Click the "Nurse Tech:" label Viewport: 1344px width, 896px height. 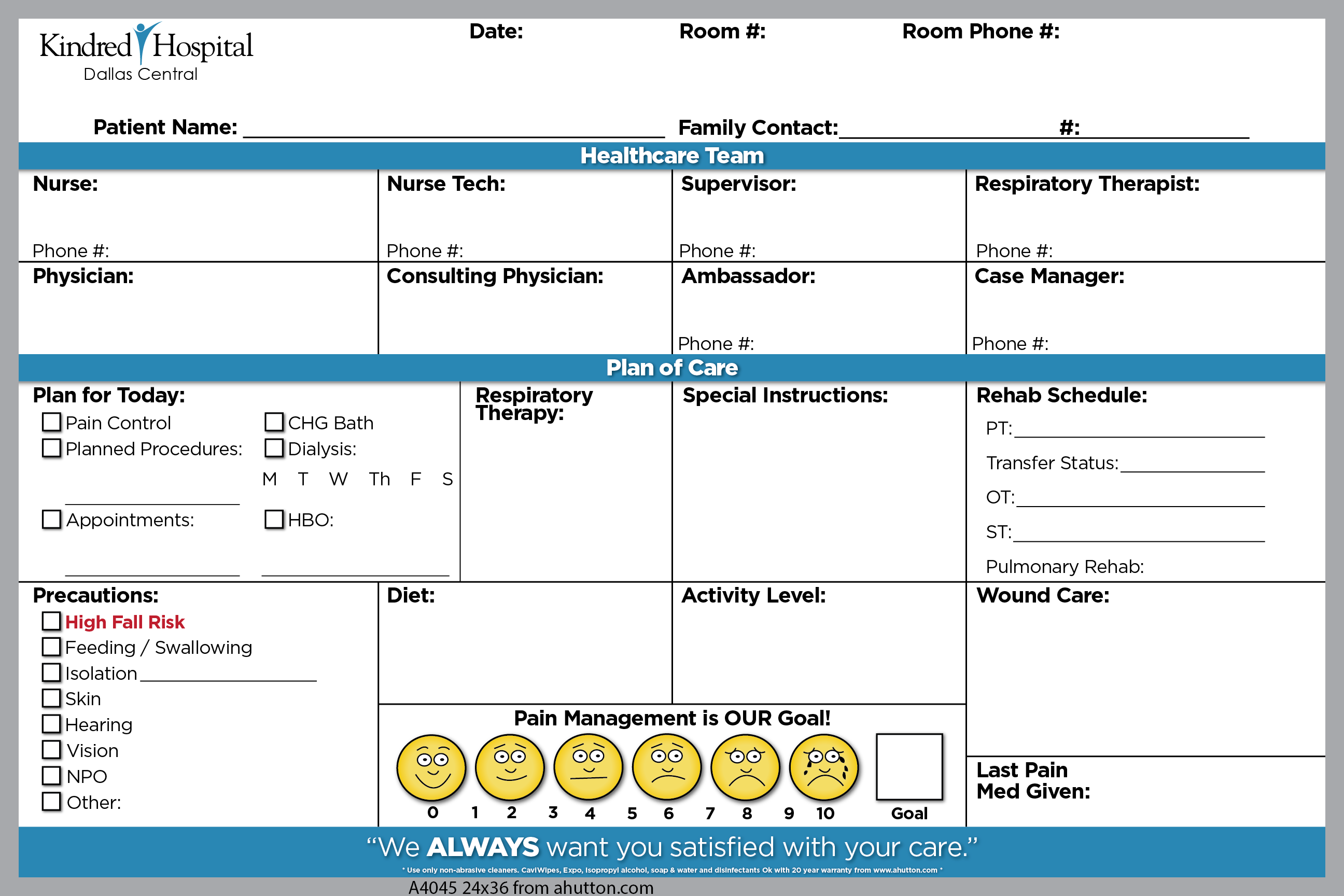(x=446, y=184)
